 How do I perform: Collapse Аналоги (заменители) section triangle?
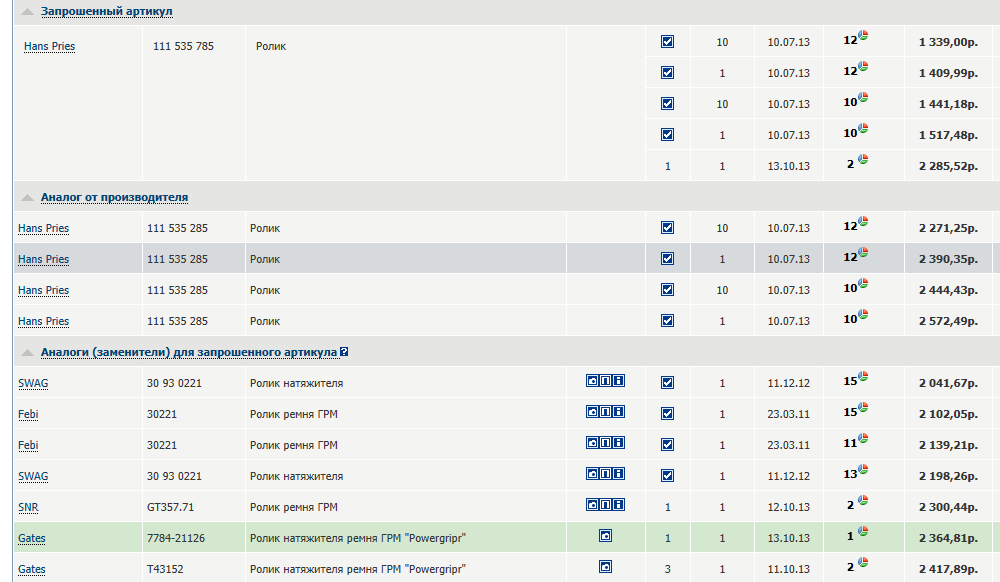tap(27, 353)
